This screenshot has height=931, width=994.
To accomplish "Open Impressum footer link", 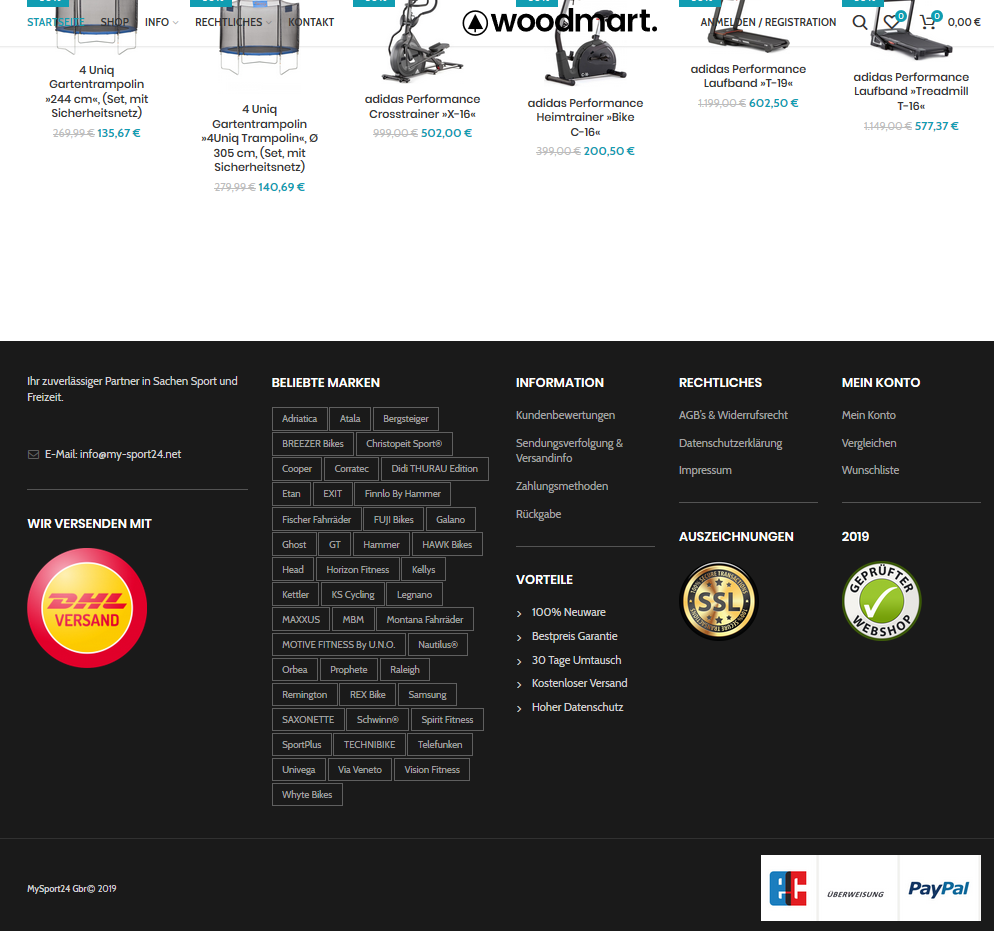I will (706, 470).
